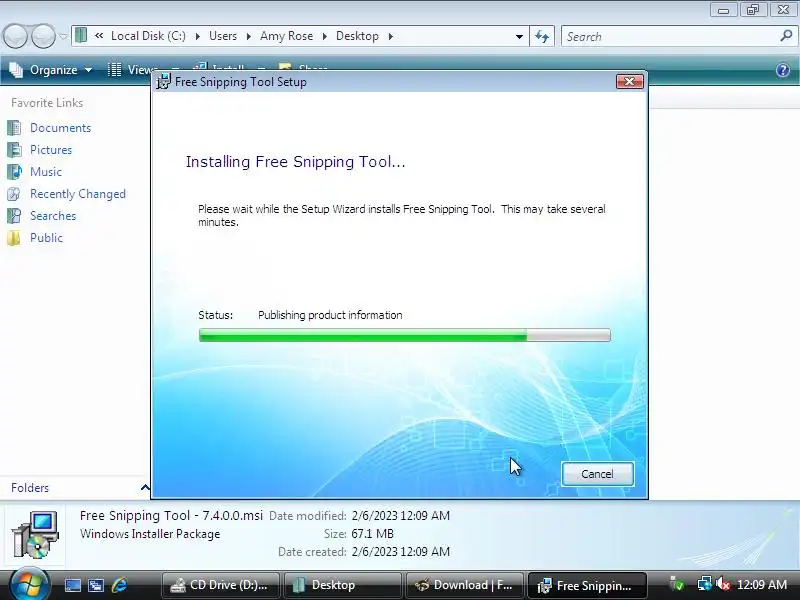Click the Public folder icon
The image size is (800, 600).
click(x=14, y=238)
